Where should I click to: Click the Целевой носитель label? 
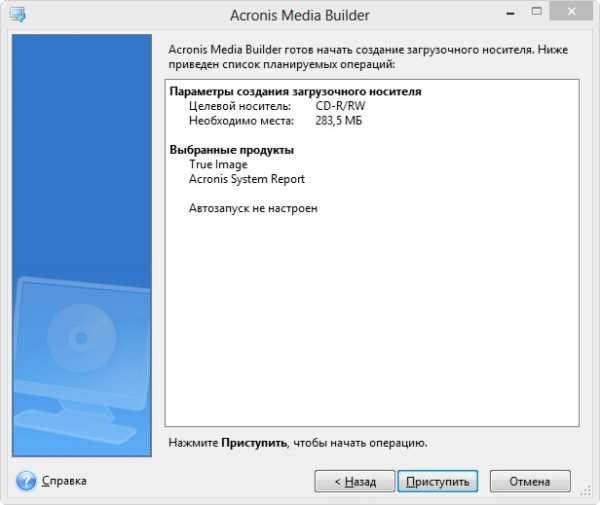pos(238,106)
